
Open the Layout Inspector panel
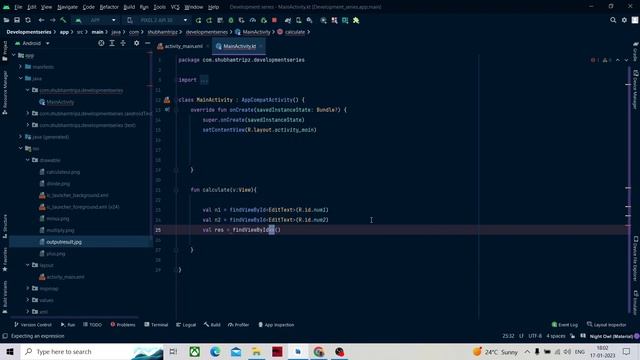[x=607, y=325]
